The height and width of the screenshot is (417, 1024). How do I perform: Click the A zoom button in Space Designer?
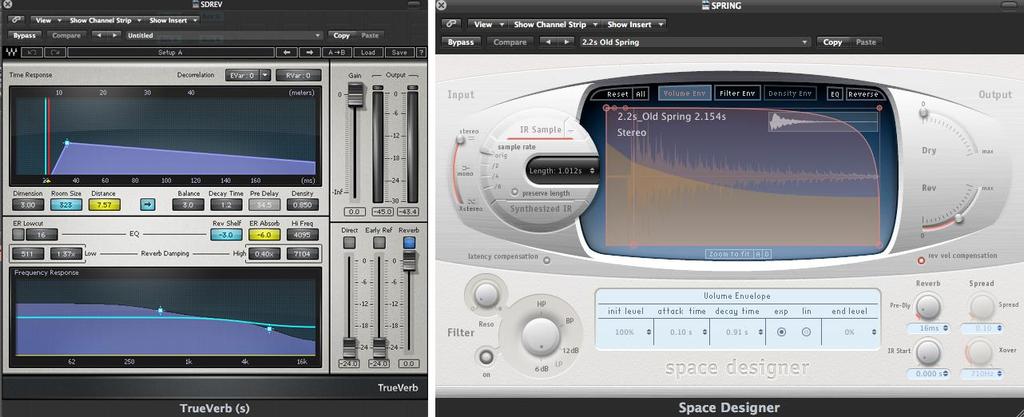click(x=759, y=254)
